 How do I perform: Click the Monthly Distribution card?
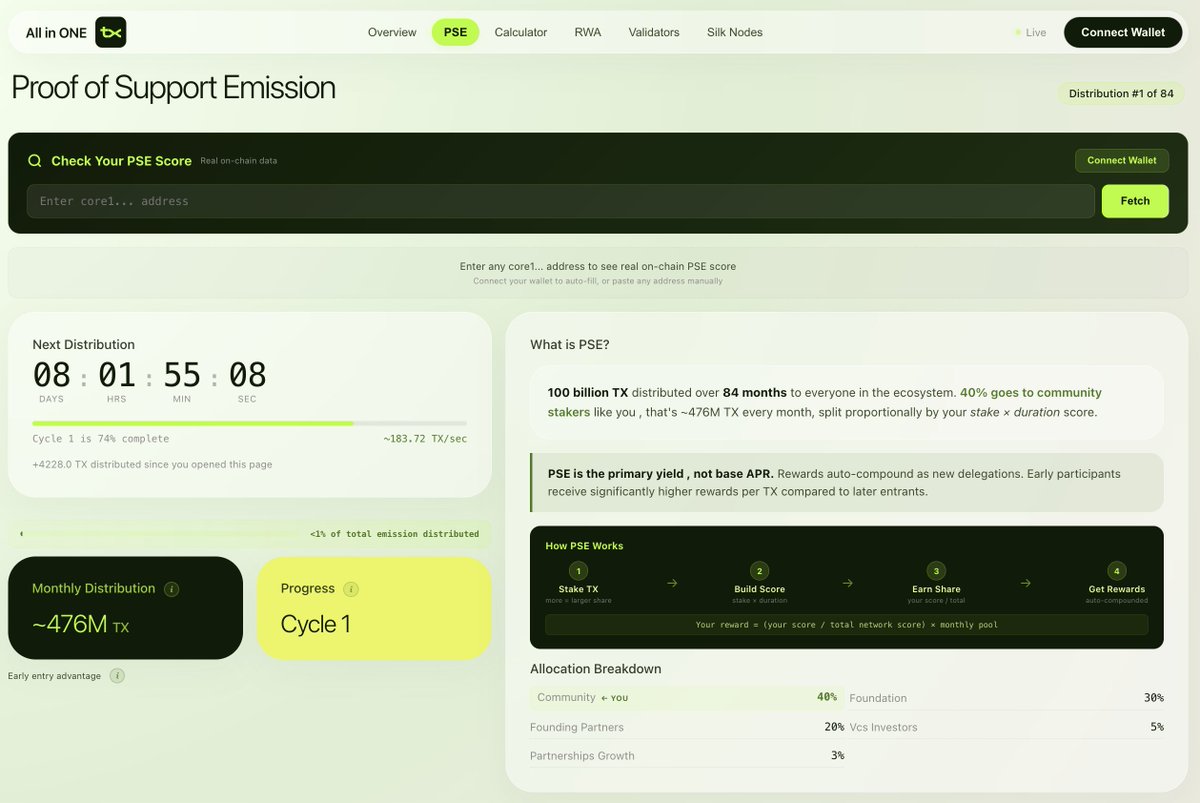click(126, 608)
